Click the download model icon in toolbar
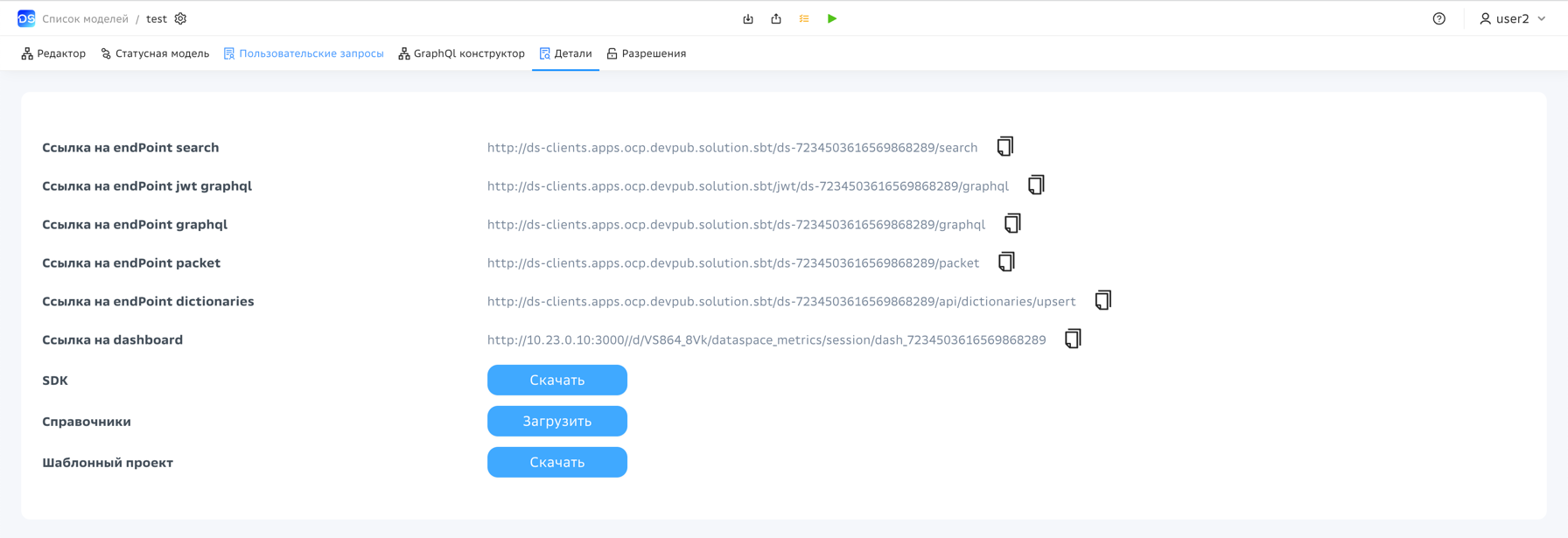The height and width of the screenshot is (538, 1568). pos(748,18)
